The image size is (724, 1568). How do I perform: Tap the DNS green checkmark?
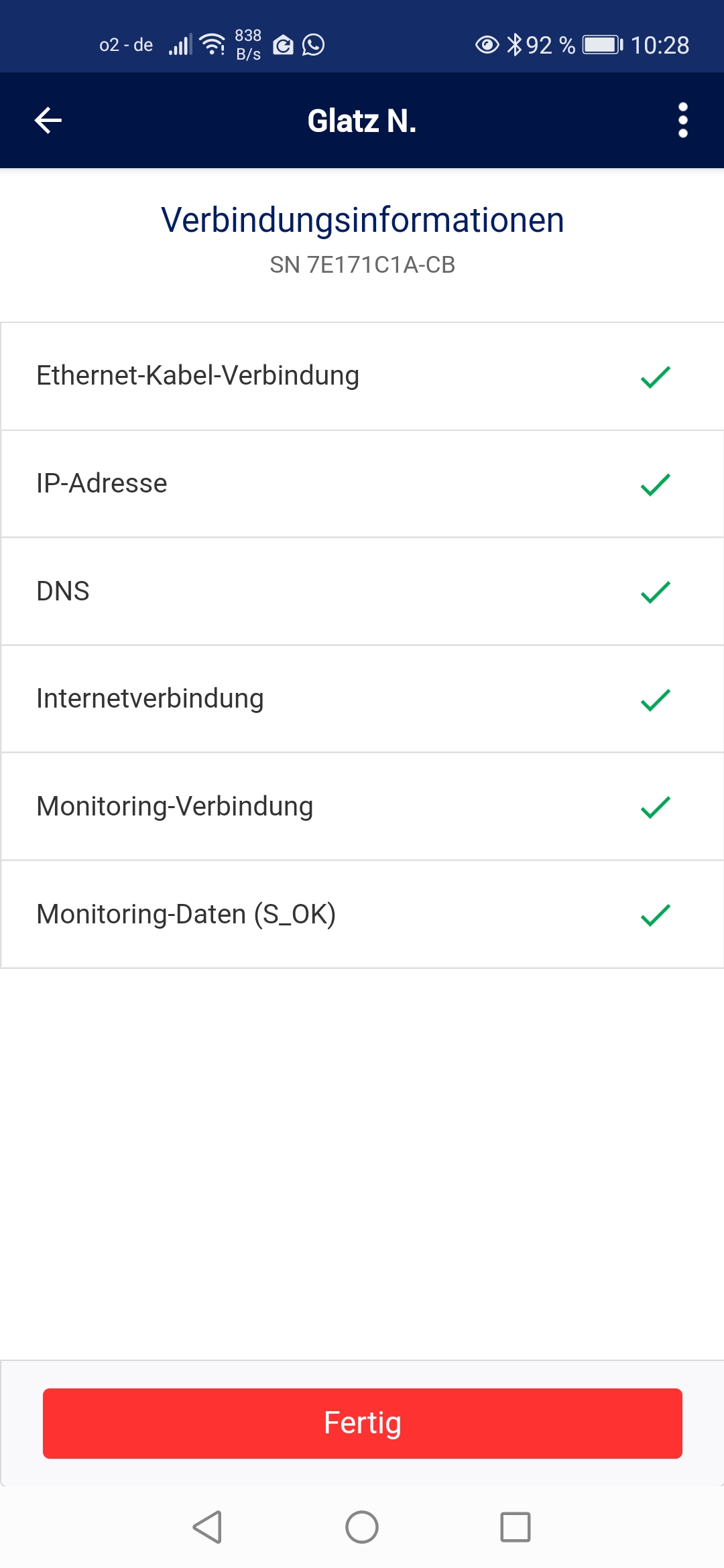(x=655, y=592)
